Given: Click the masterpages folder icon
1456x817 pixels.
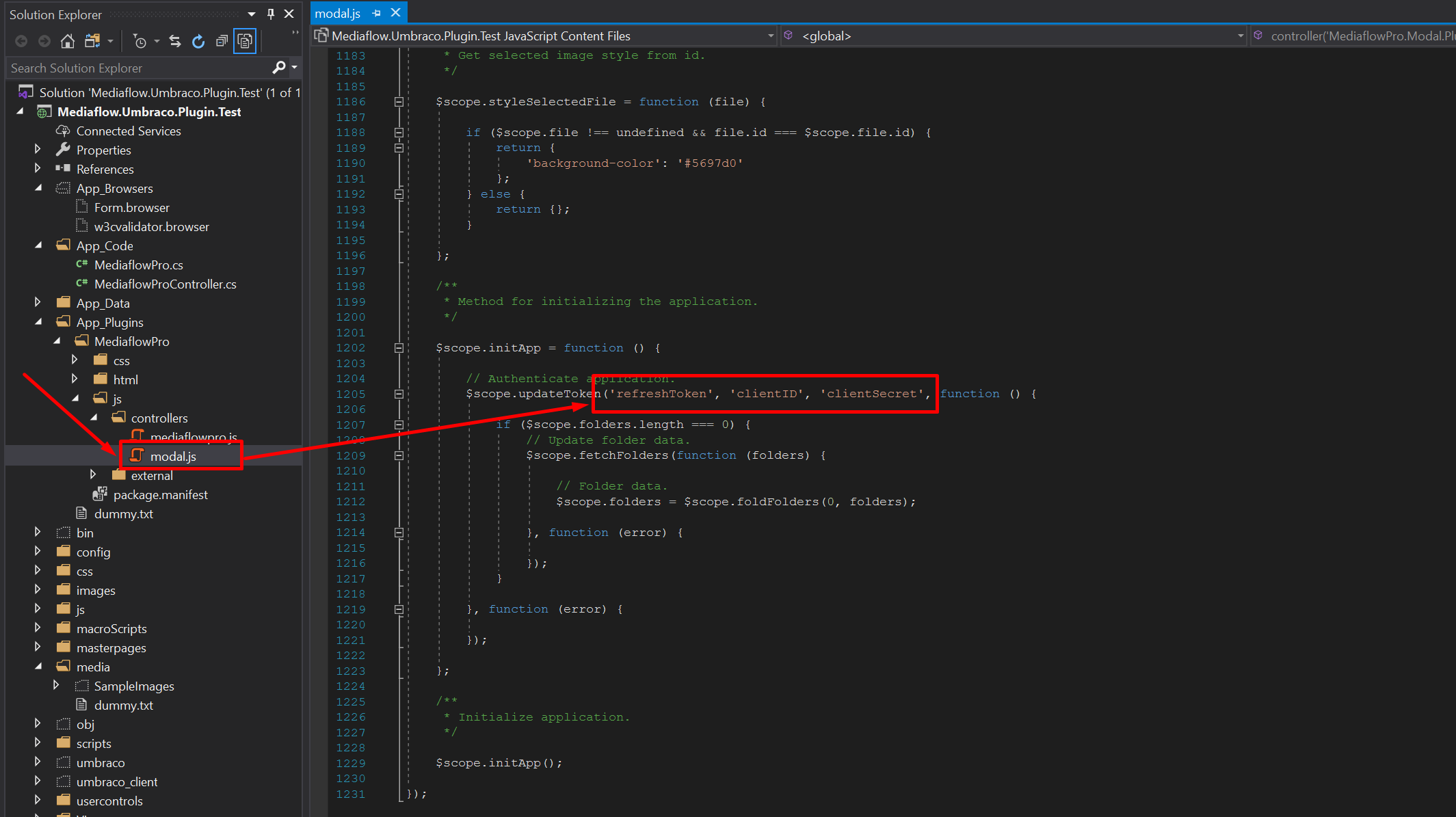Looking at the screenshot, I should pyautogui.click(x=64, y=647).
